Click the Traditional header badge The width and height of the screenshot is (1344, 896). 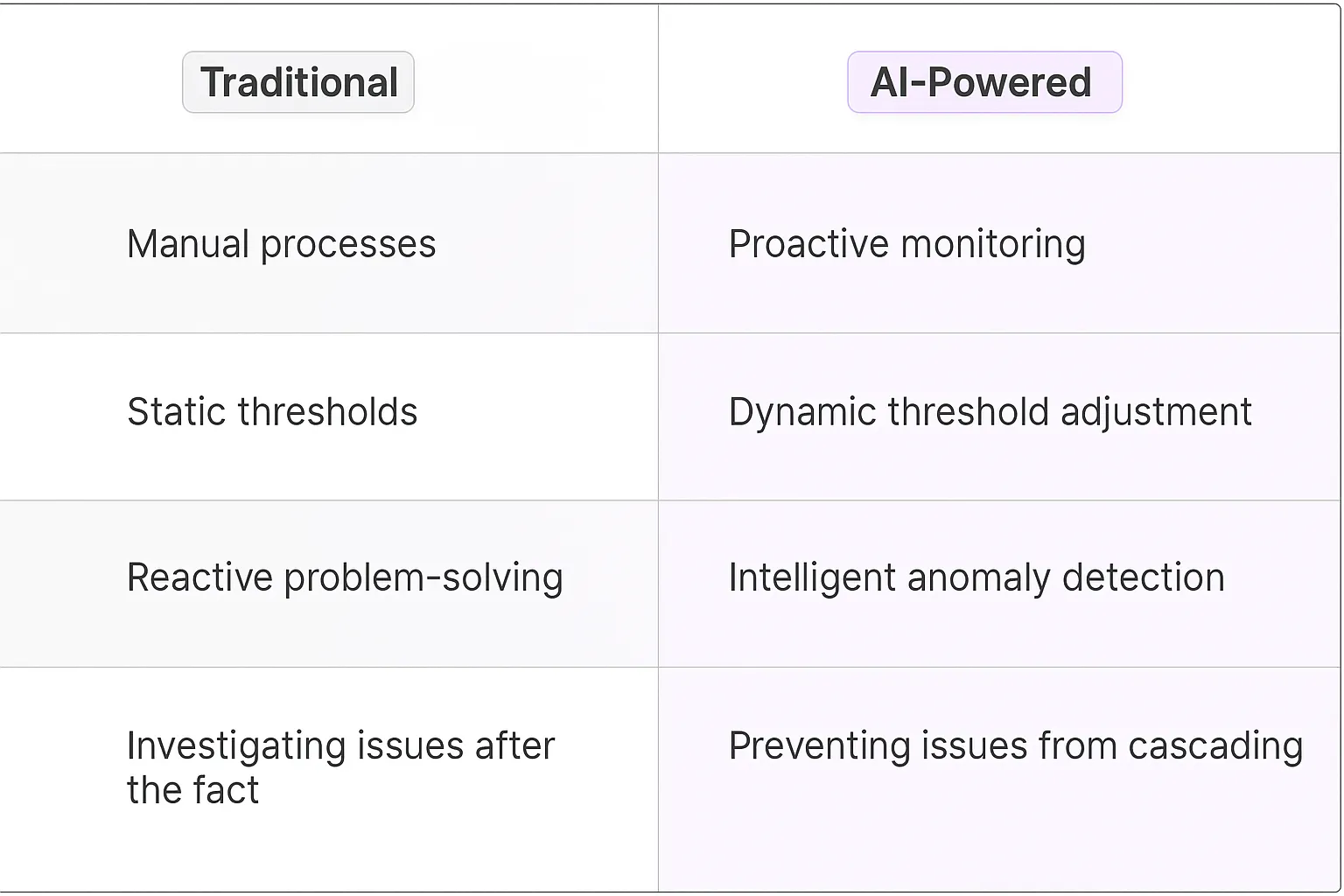pos(298,82)
